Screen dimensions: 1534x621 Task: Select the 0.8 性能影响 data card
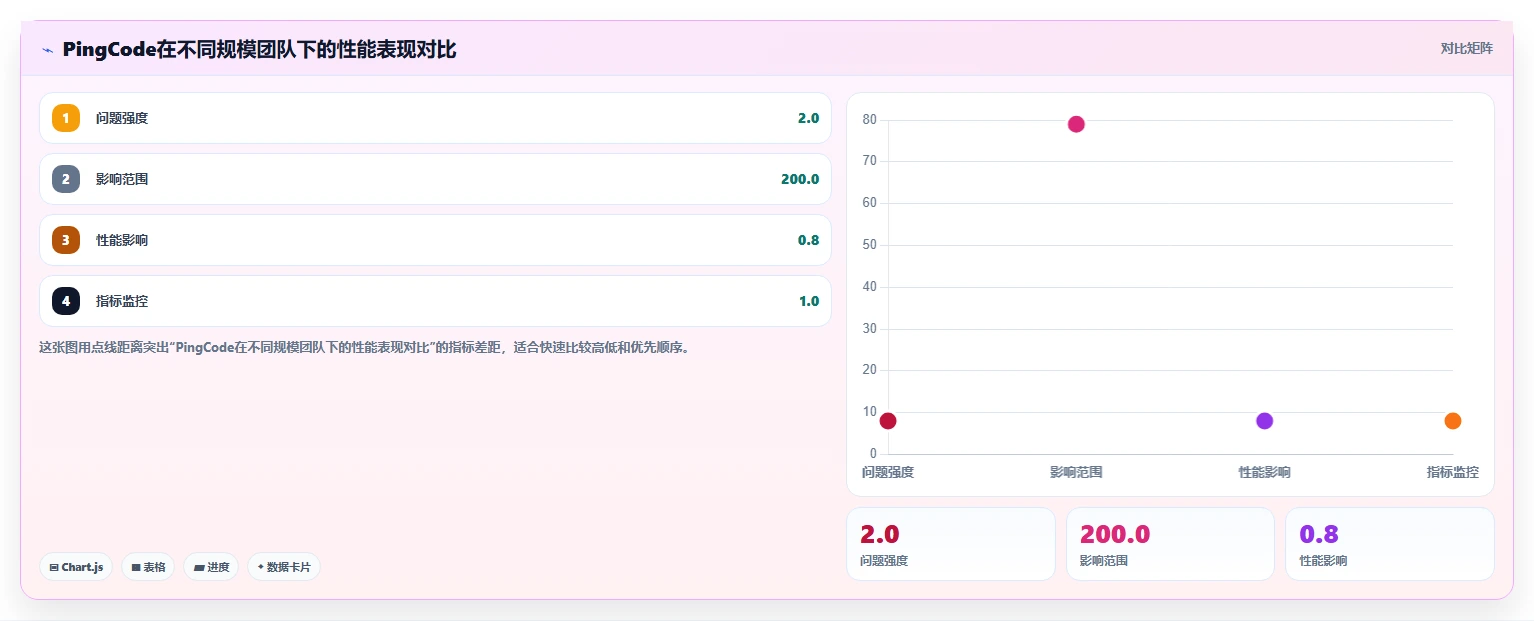[x=1390, y=544]
